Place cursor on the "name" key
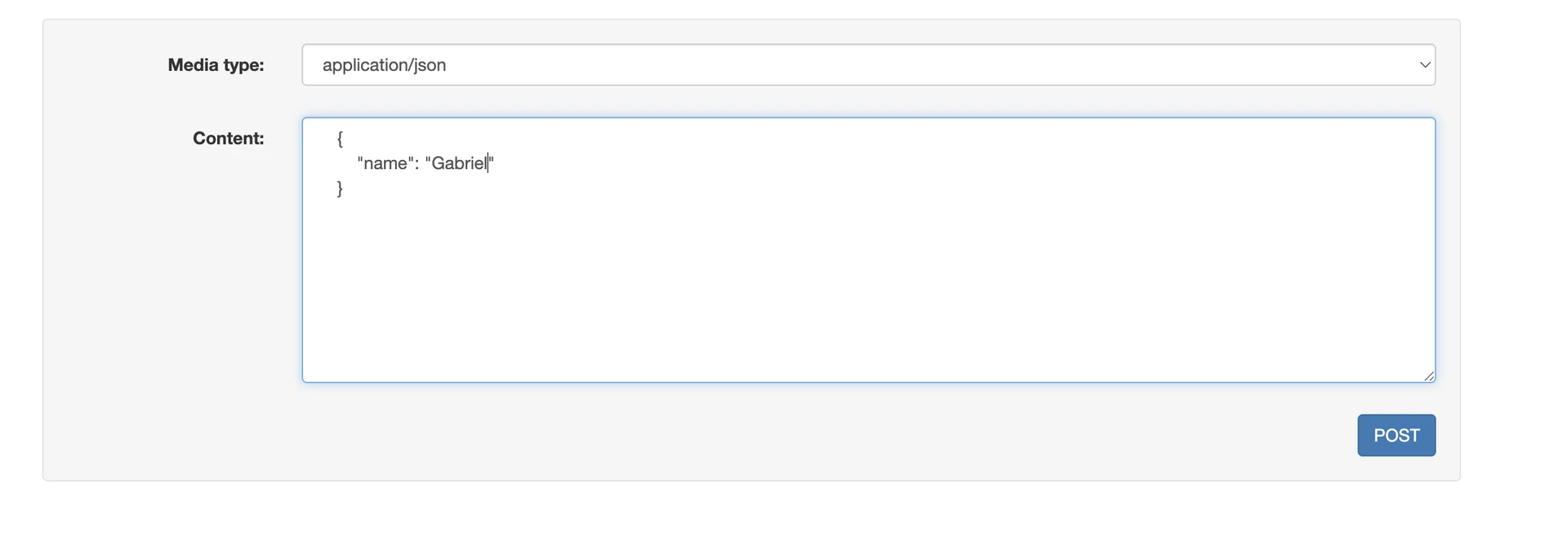The width and height of the screenshot is (1568, 551). (x=385, y=163)
